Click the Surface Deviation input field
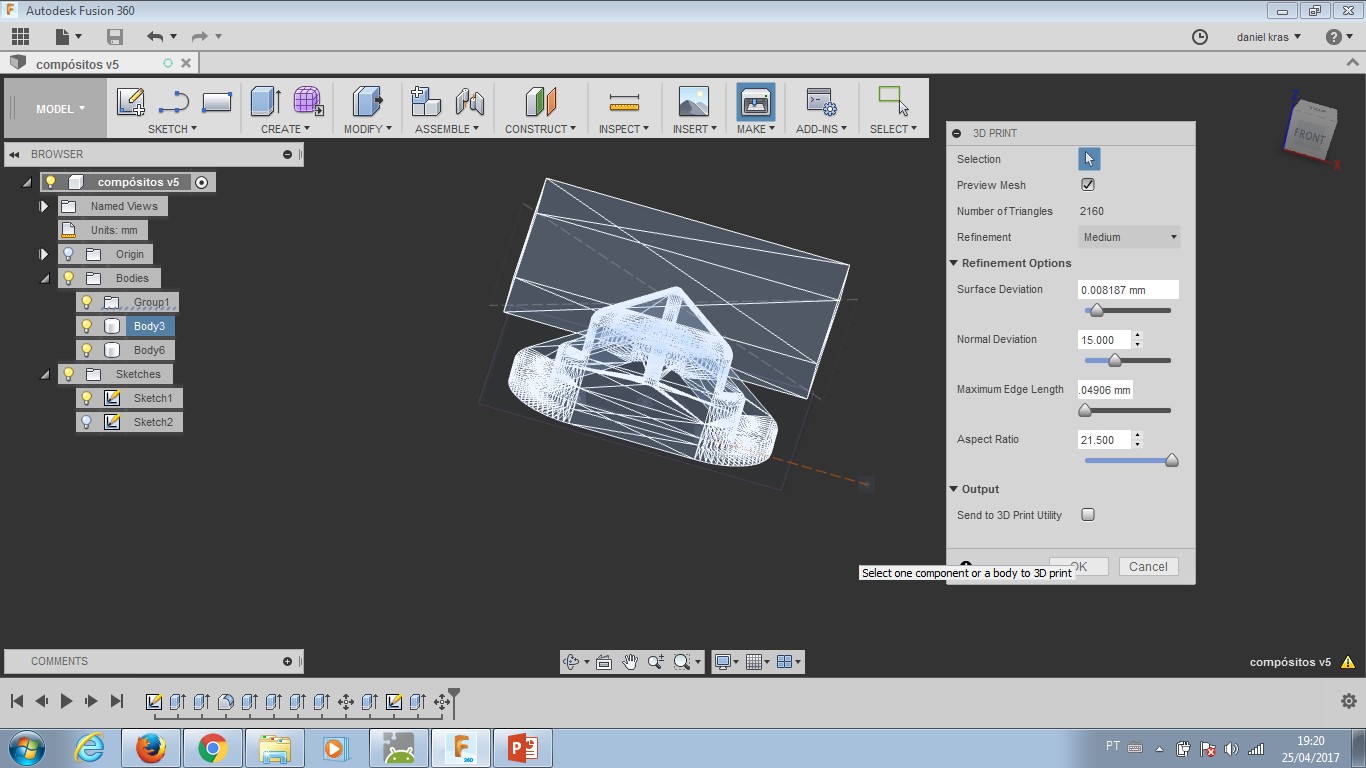Viewport: 1366px width, 768px height. coord(1127,290)
